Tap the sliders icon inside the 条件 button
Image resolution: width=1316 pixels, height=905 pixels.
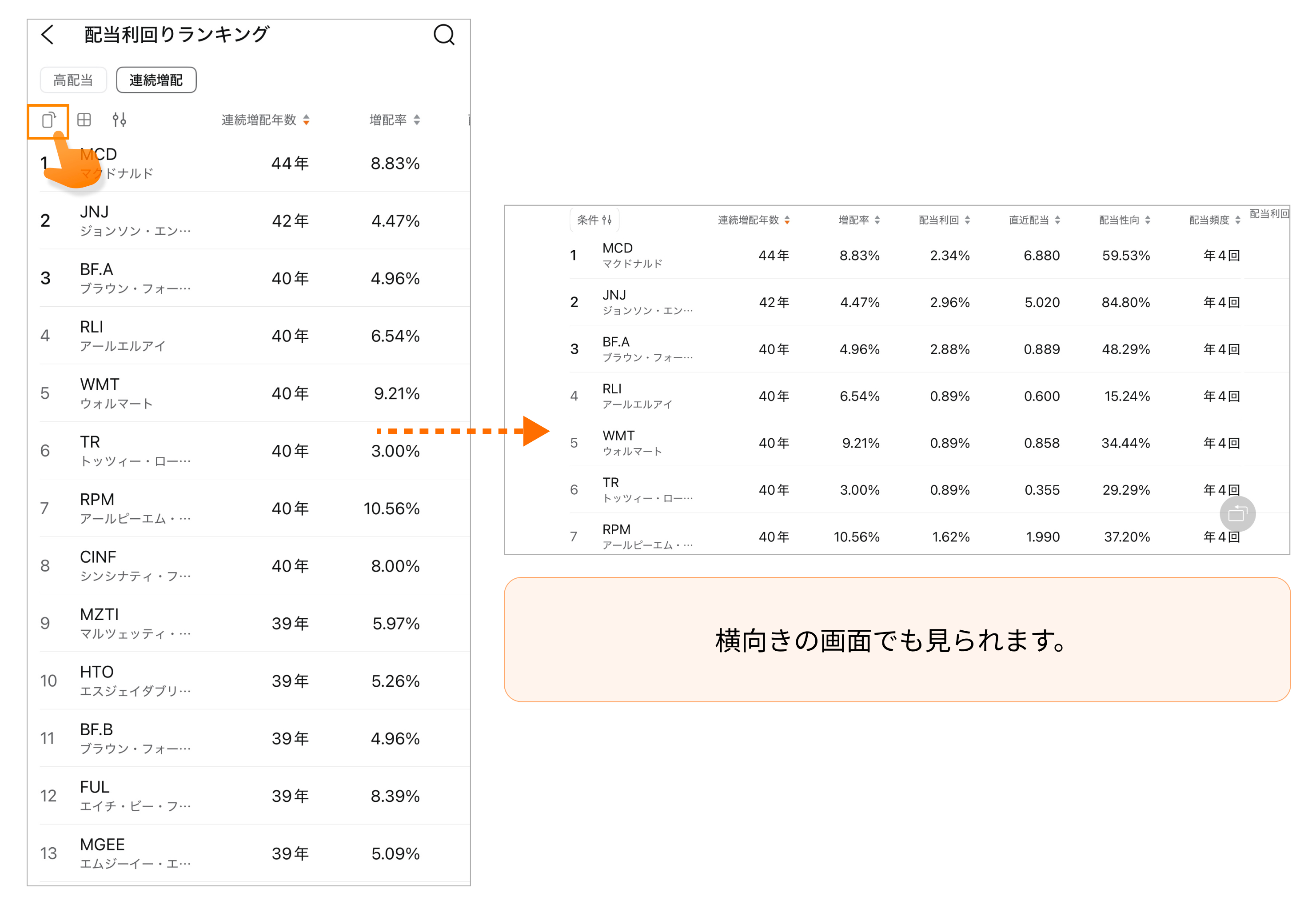coord(607,220)
